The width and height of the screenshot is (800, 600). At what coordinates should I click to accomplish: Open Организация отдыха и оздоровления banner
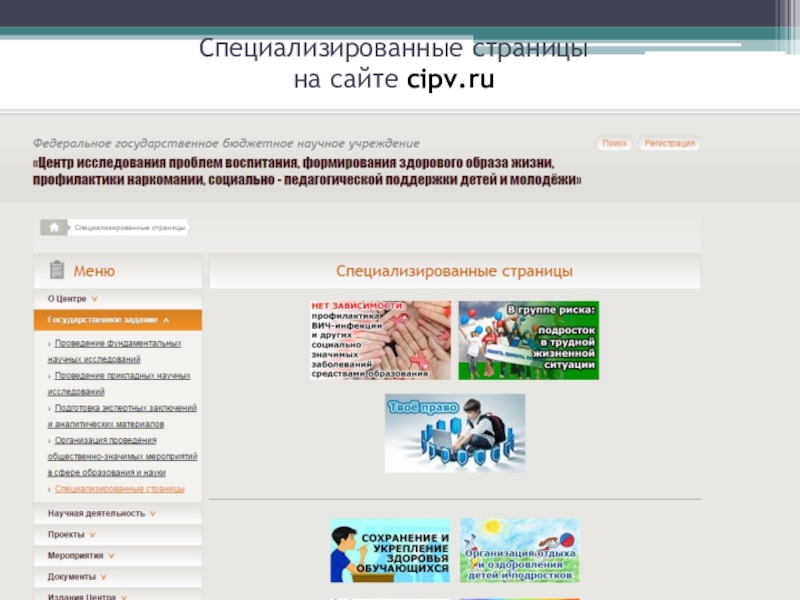[519, 551]
